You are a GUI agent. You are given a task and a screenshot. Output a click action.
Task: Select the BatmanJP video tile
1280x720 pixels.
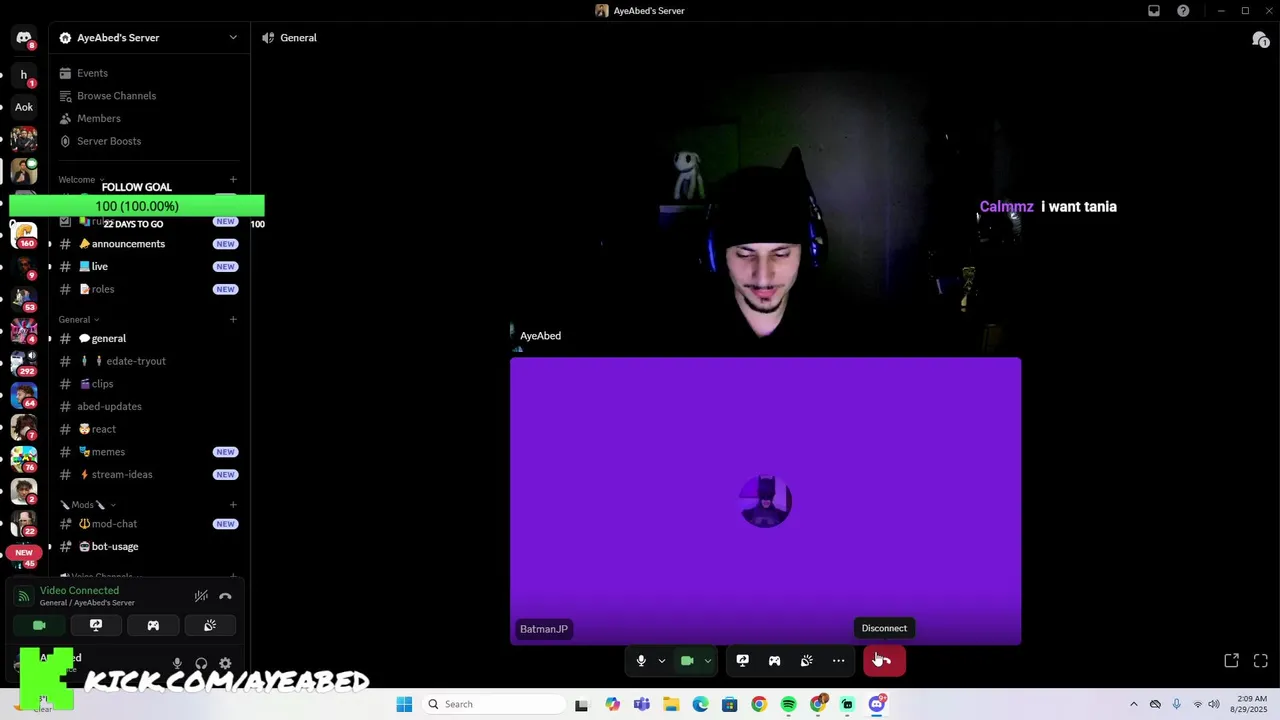(x=766, y=501)
